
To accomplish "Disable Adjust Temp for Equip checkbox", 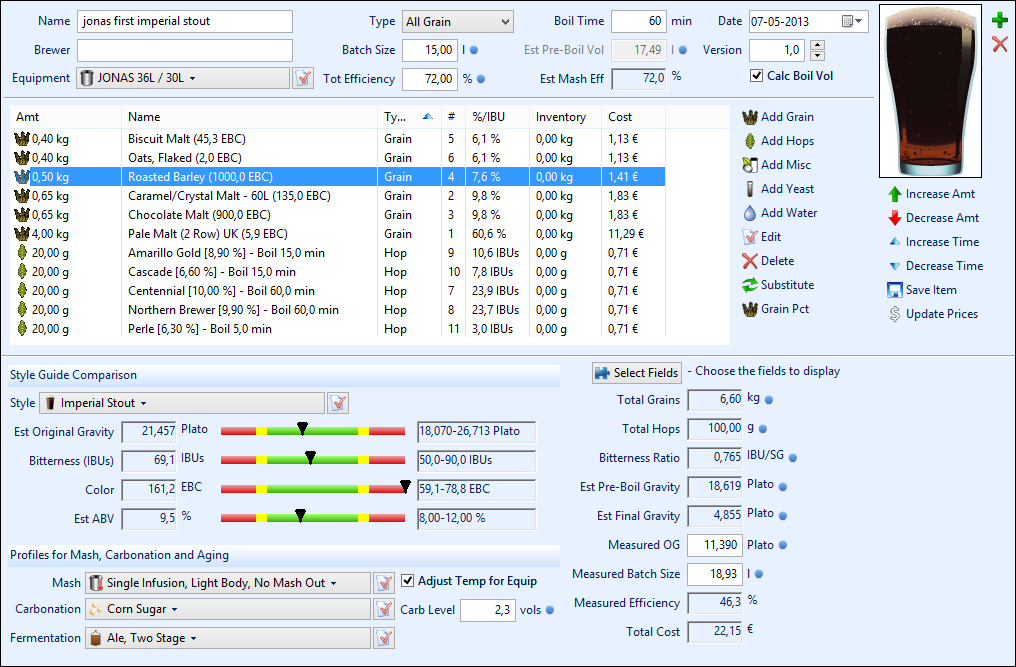I will (x=407, y=581).
